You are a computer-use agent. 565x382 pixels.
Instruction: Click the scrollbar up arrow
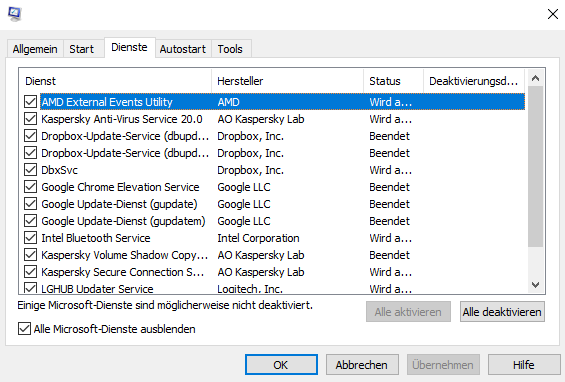535,78
